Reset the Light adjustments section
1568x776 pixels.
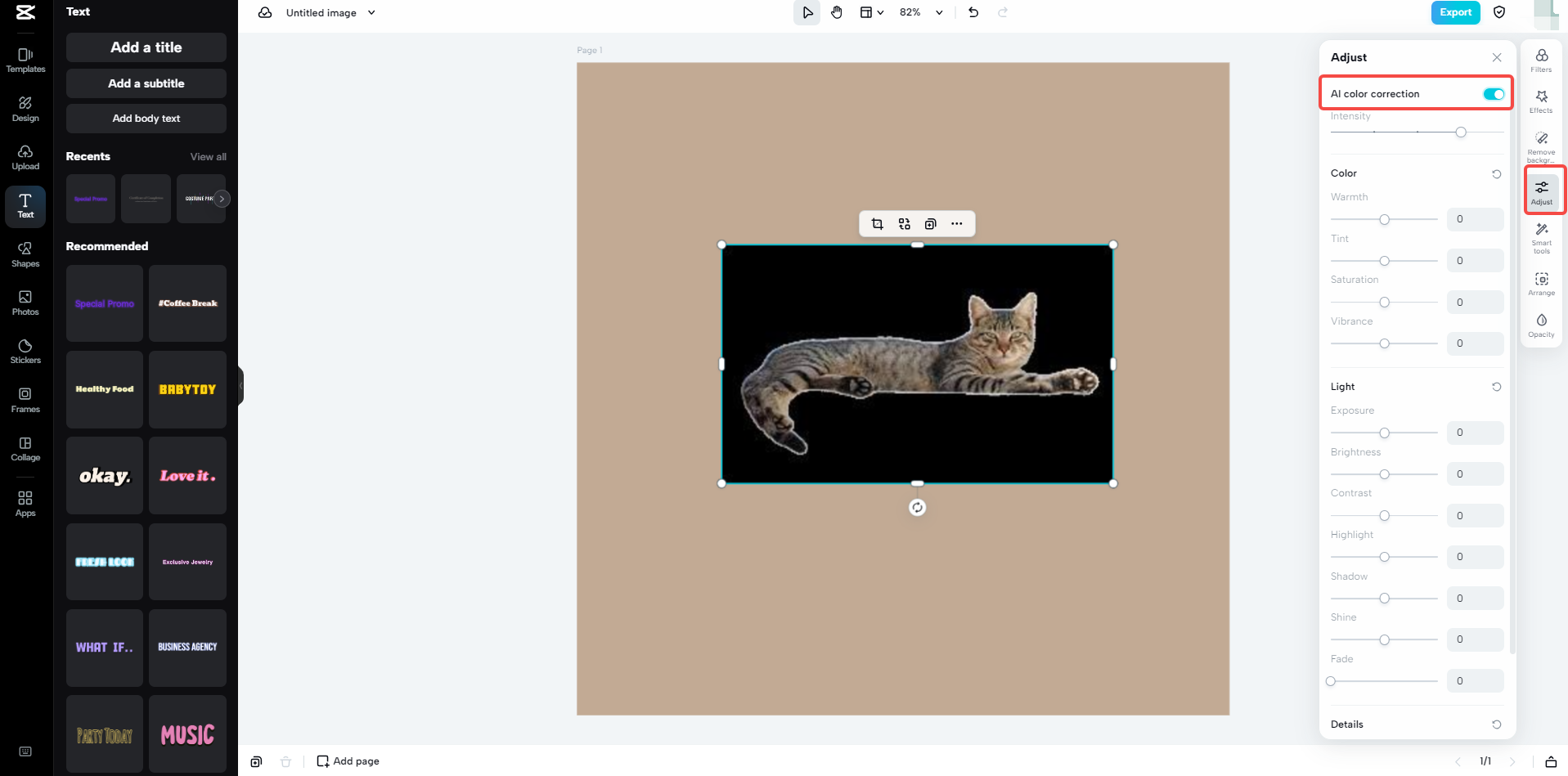(1496, 386)
